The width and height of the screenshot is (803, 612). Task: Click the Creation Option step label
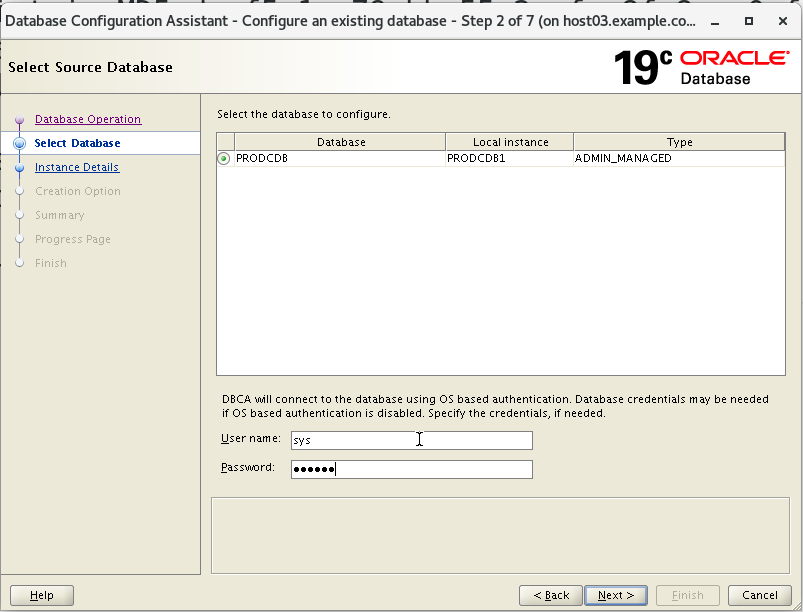point(78,191)
